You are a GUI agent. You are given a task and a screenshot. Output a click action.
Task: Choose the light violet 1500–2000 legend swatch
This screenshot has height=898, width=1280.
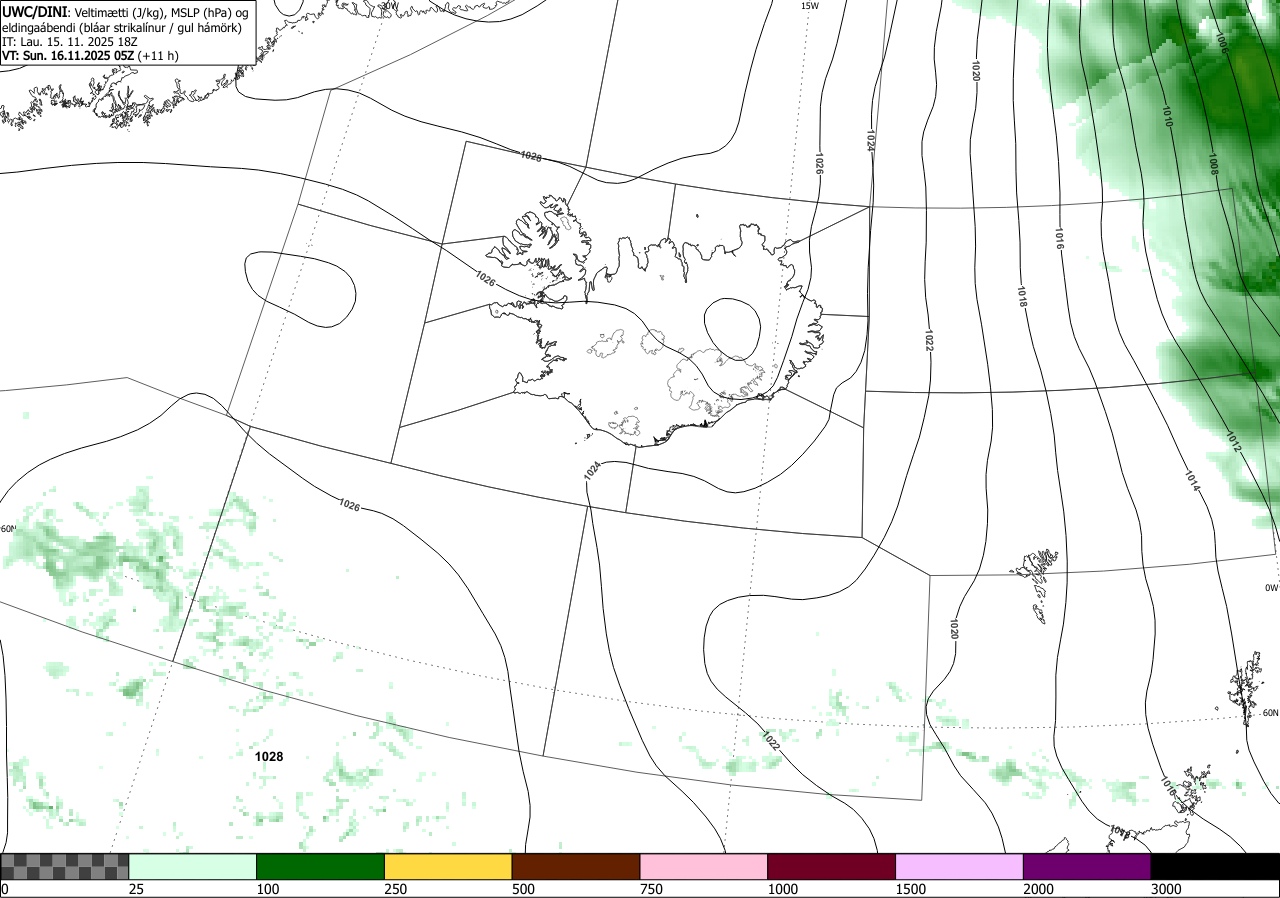point(960,866)
